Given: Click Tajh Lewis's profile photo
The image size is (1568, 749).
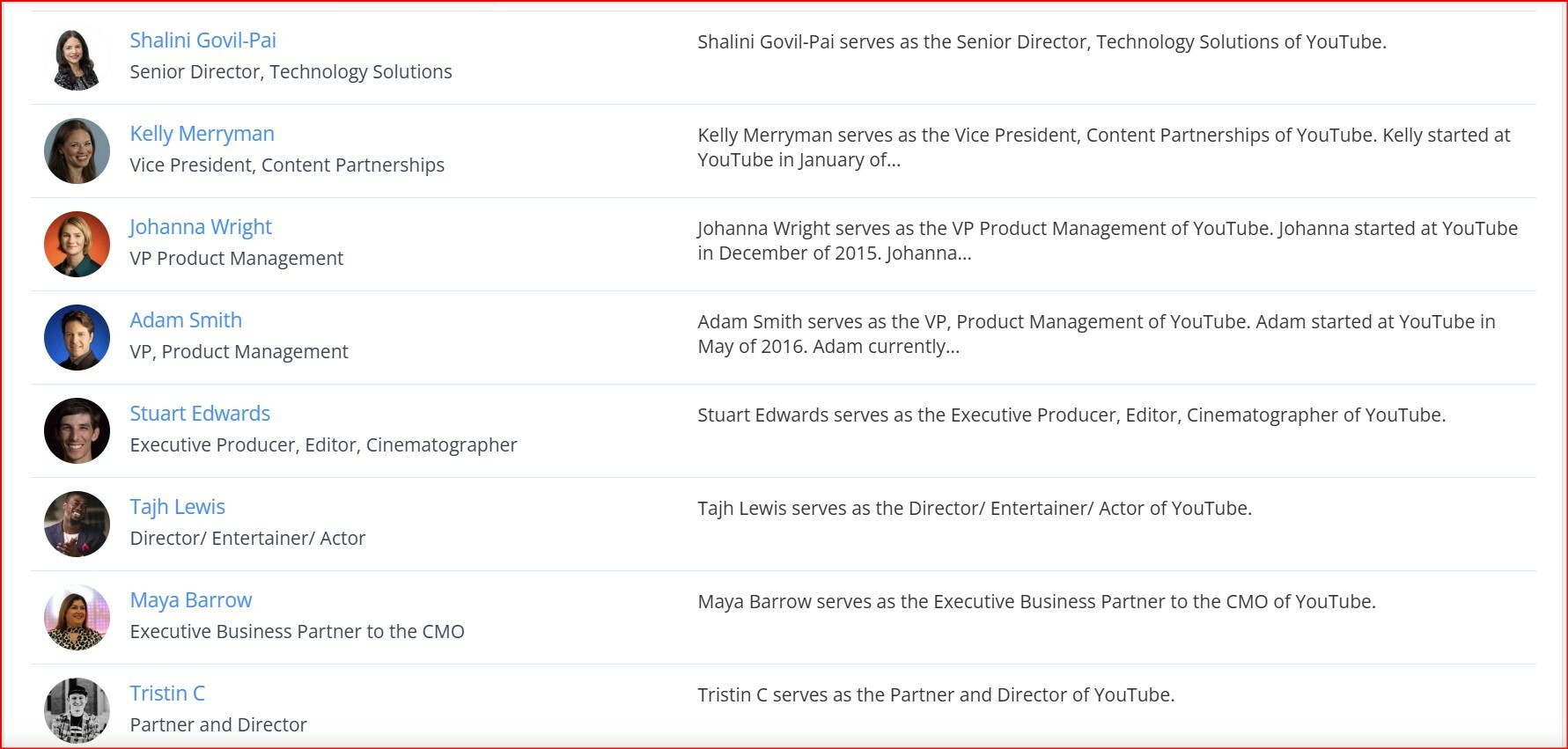Looking at the screenshot, I should [77, 525].
